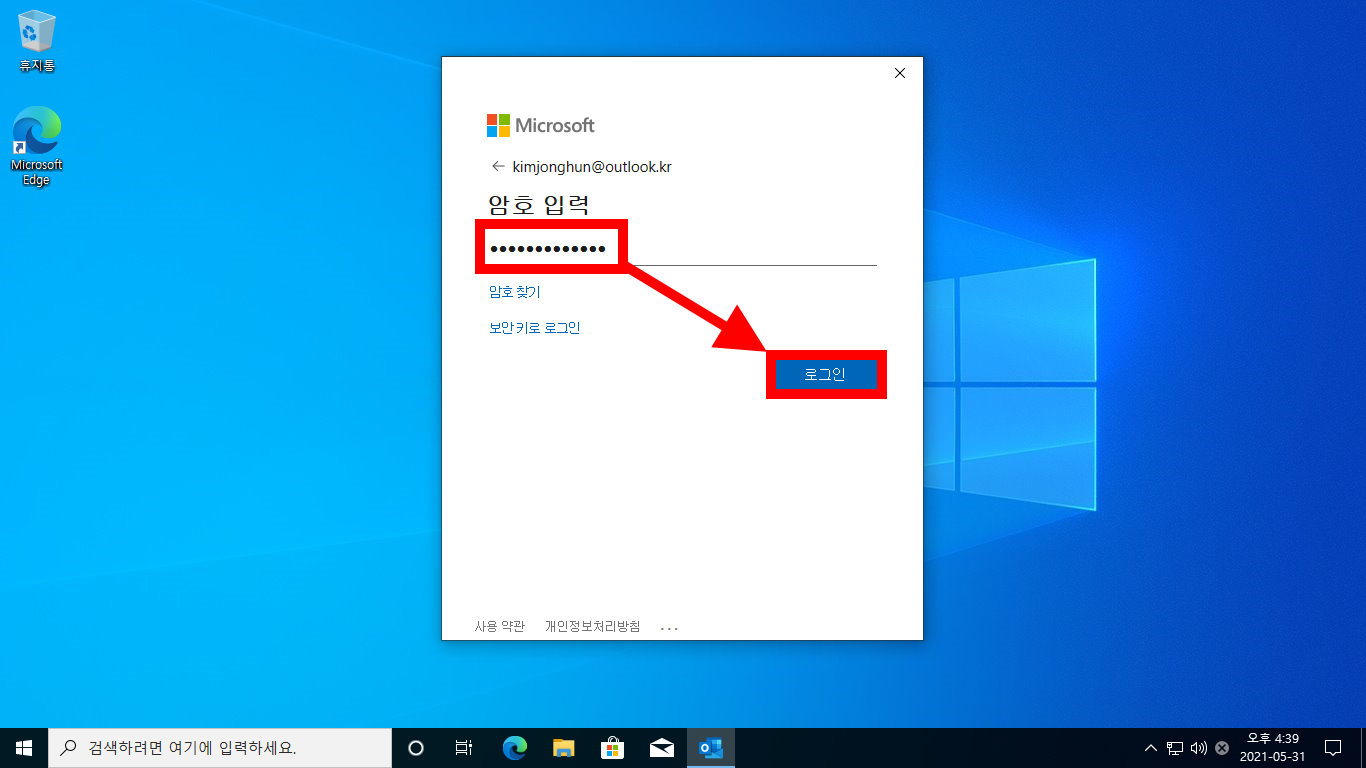Open Task View on the taskbar
The height and width of the screenshot is (768, 1366).
pyautogui.click(x=464, y=747)
